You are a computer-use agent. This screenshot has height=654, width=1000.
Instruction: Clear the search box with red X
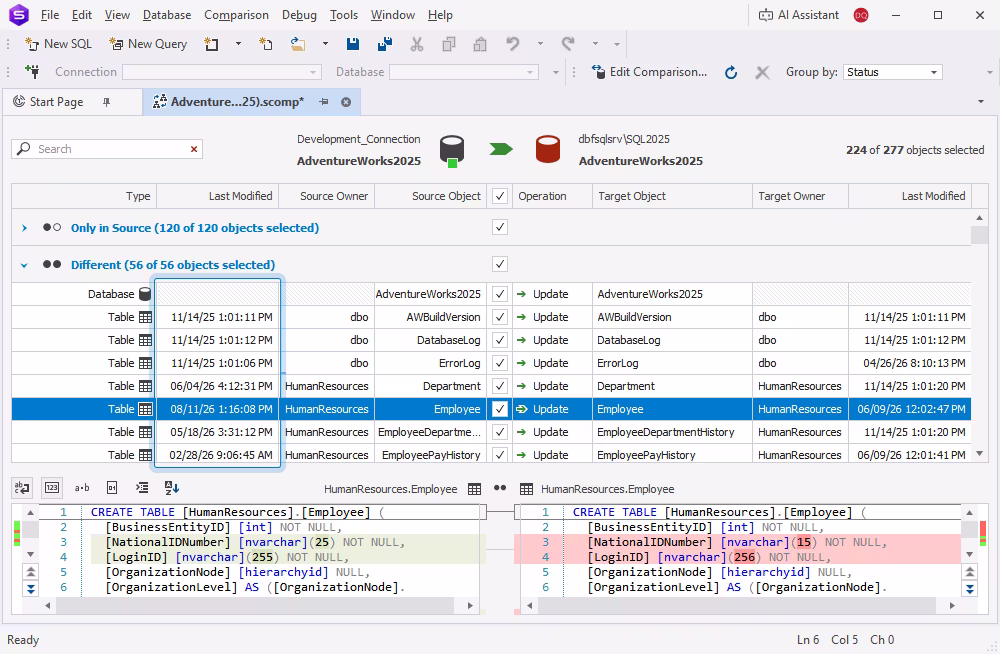tap(194, 149)
